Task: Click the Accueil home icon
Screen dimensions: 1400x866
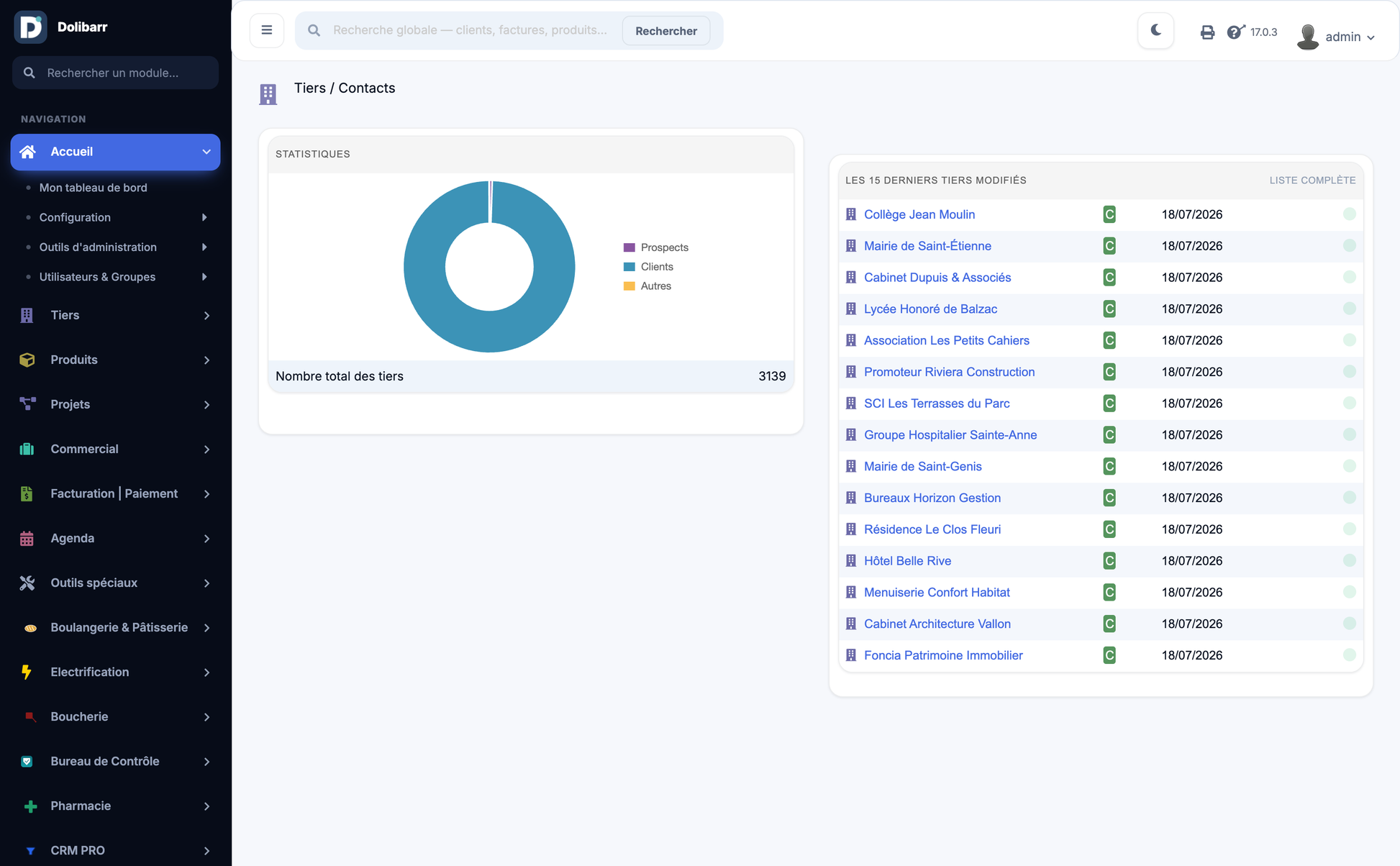Action: [27, 152]
